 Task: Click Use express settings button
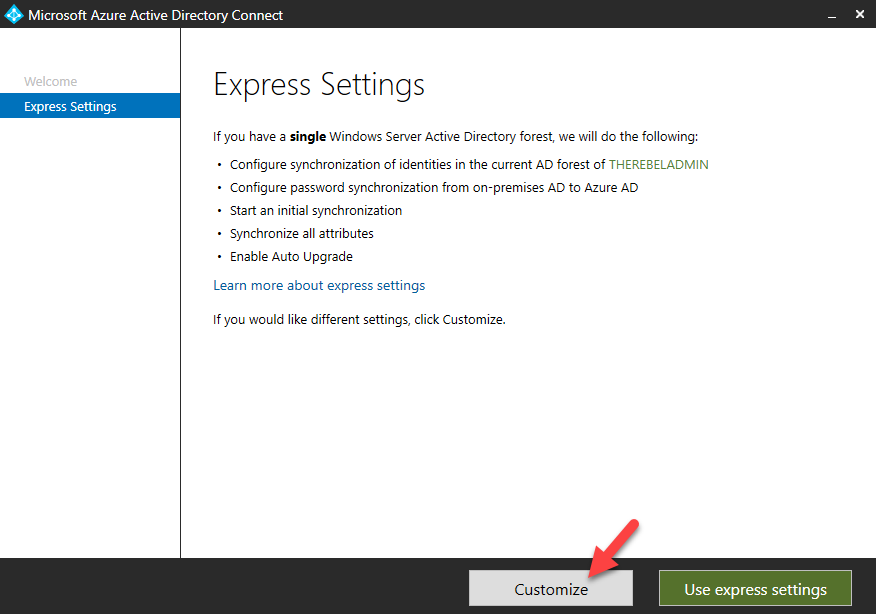[755, 588]
